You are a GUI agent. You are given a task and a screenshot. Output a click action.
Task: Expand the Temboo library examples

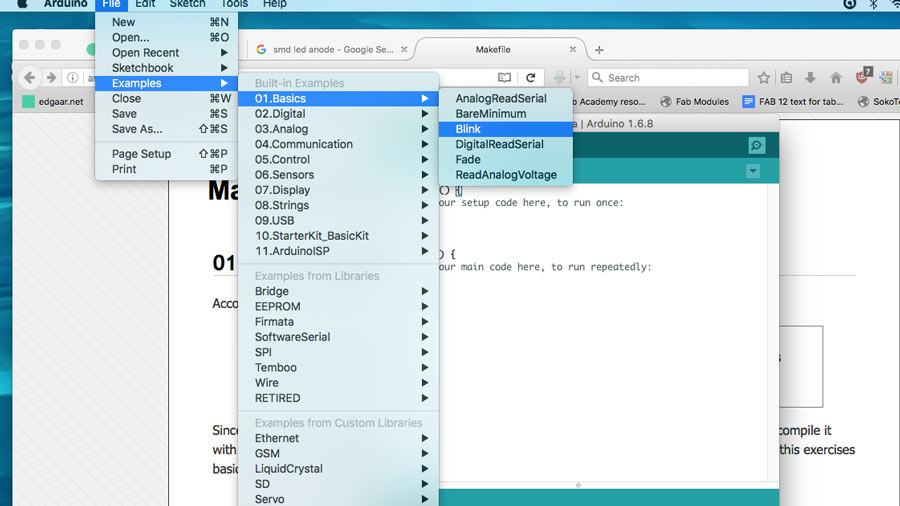coord(339,368)
